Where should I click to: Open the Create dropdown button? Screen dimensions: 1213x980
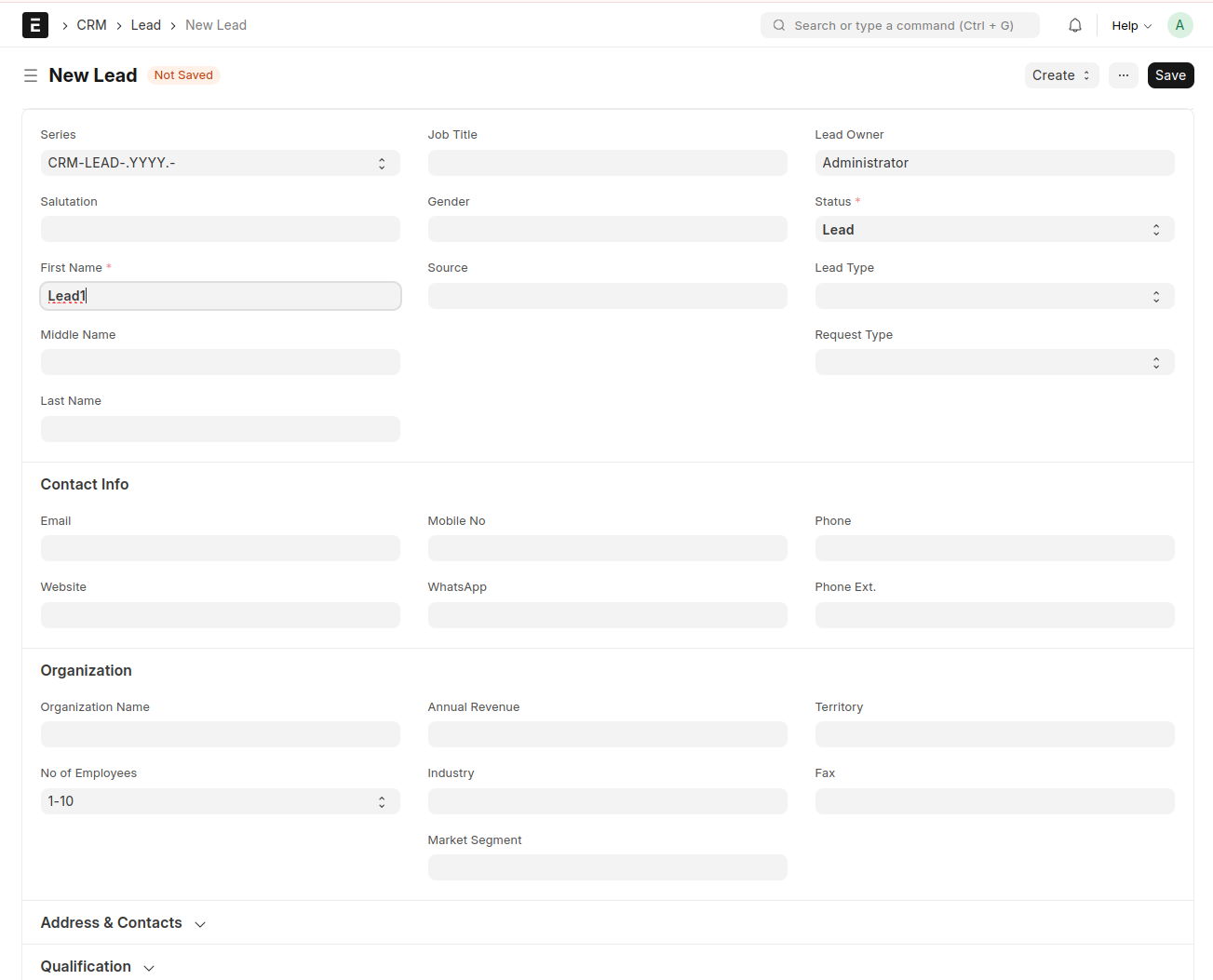1060,75
